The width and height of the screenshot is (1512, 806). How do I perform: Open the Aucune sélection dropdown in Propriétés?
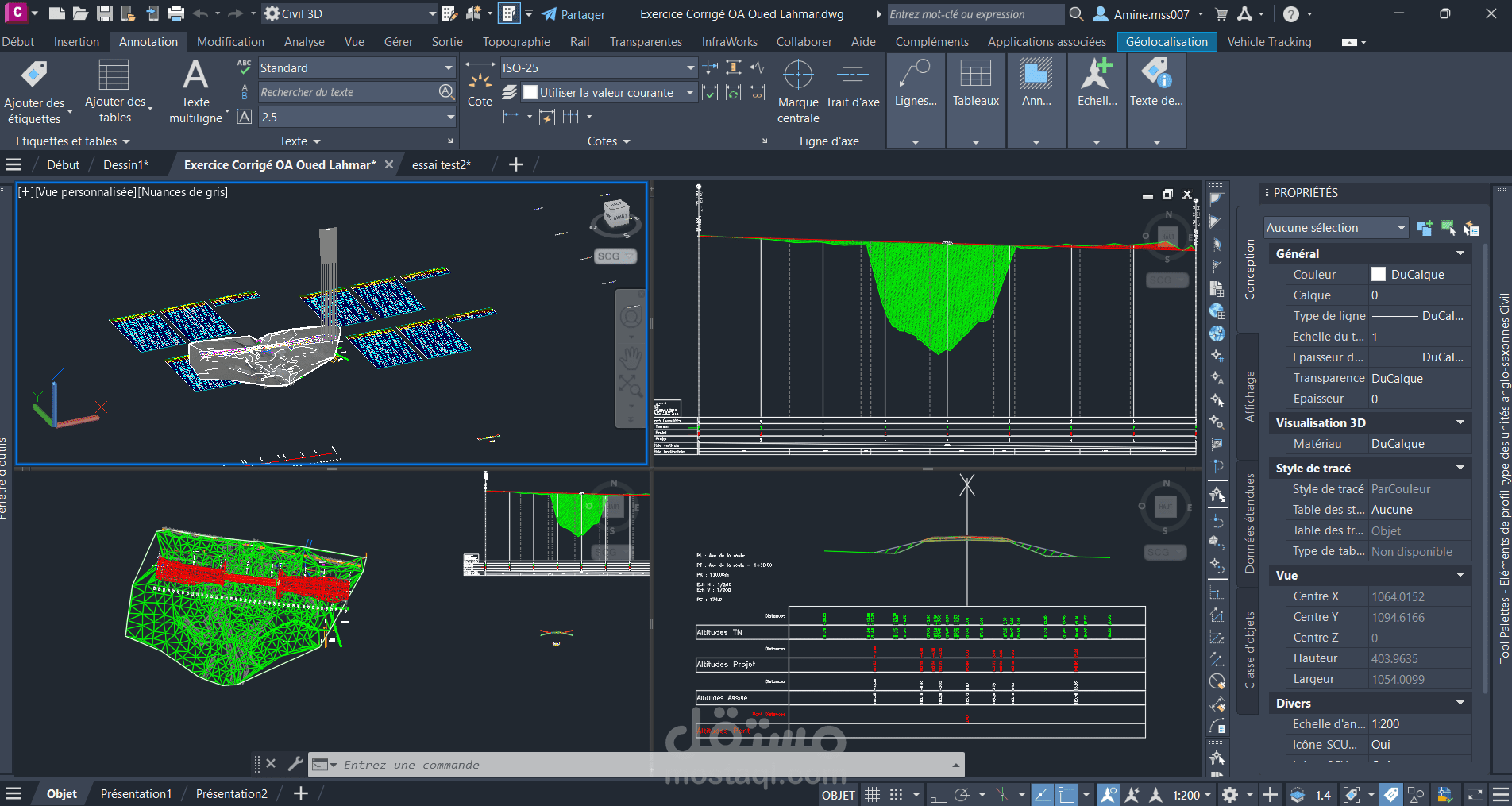1336,228
